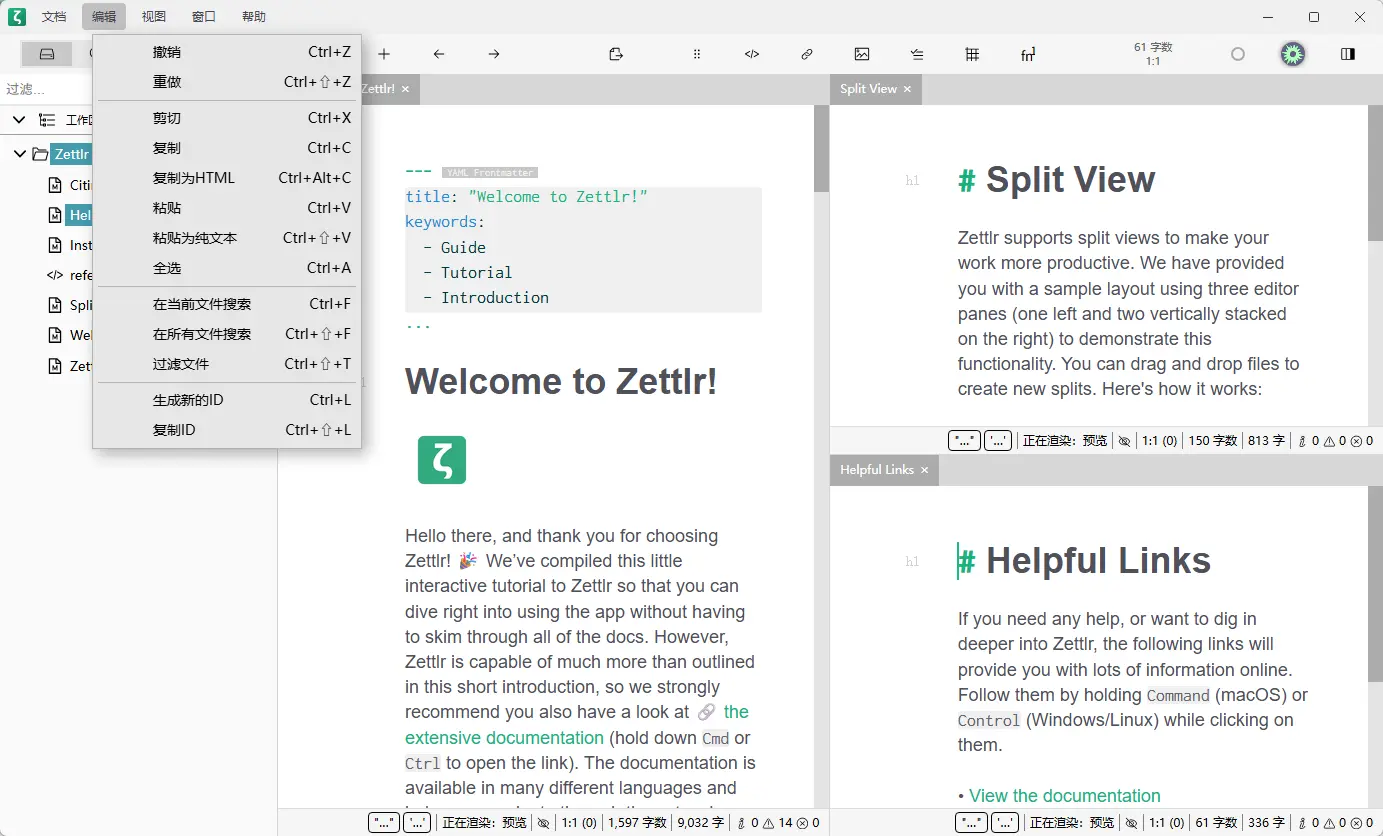The height and width of the screenshot is (836, 1383).
Task: Click the Zettlr folder icon in the file tree
Action: click(40, 154)
